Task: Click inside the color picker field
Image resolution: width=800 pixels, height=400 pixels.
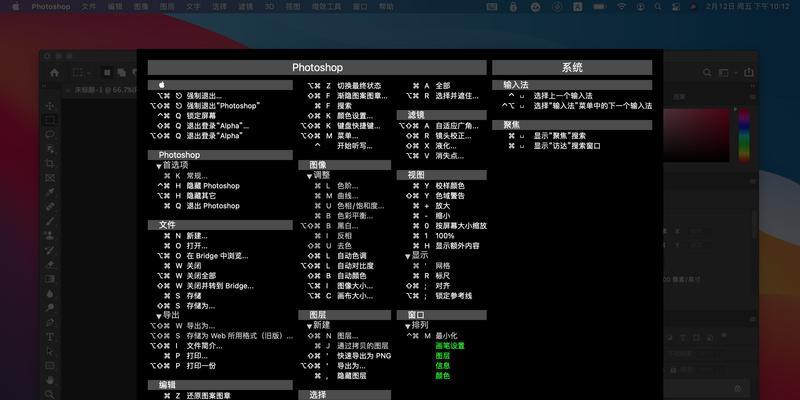Action: tap(697, 135)
